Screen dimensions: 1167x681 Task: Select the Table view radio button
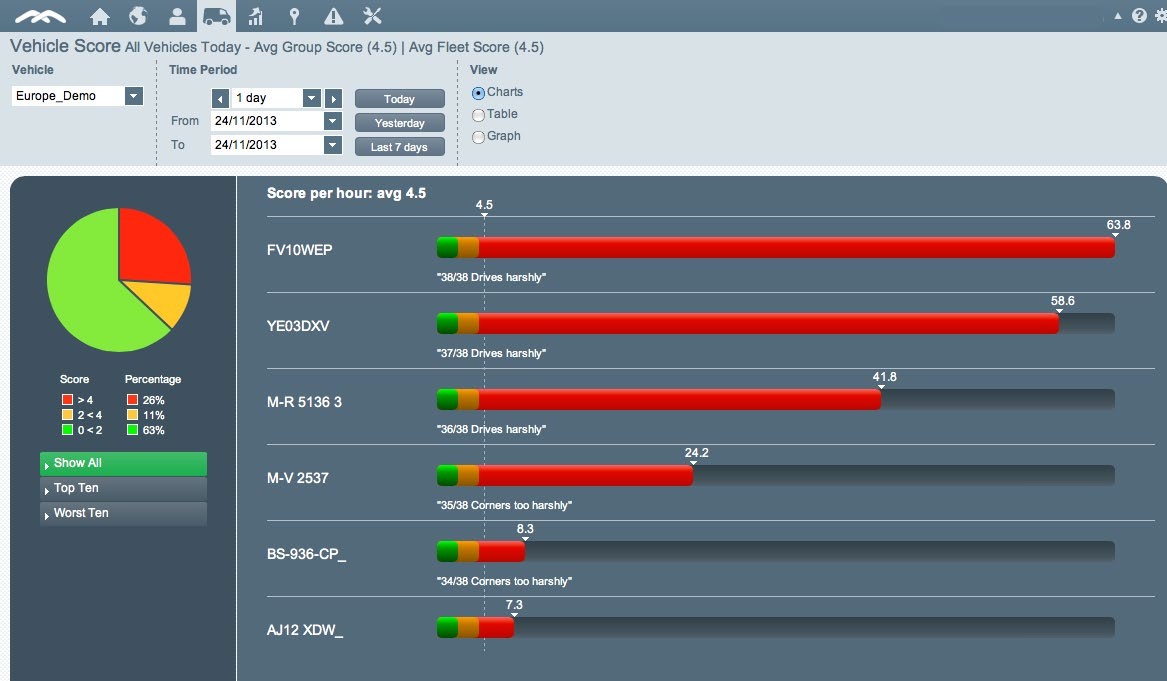(478, 114)
